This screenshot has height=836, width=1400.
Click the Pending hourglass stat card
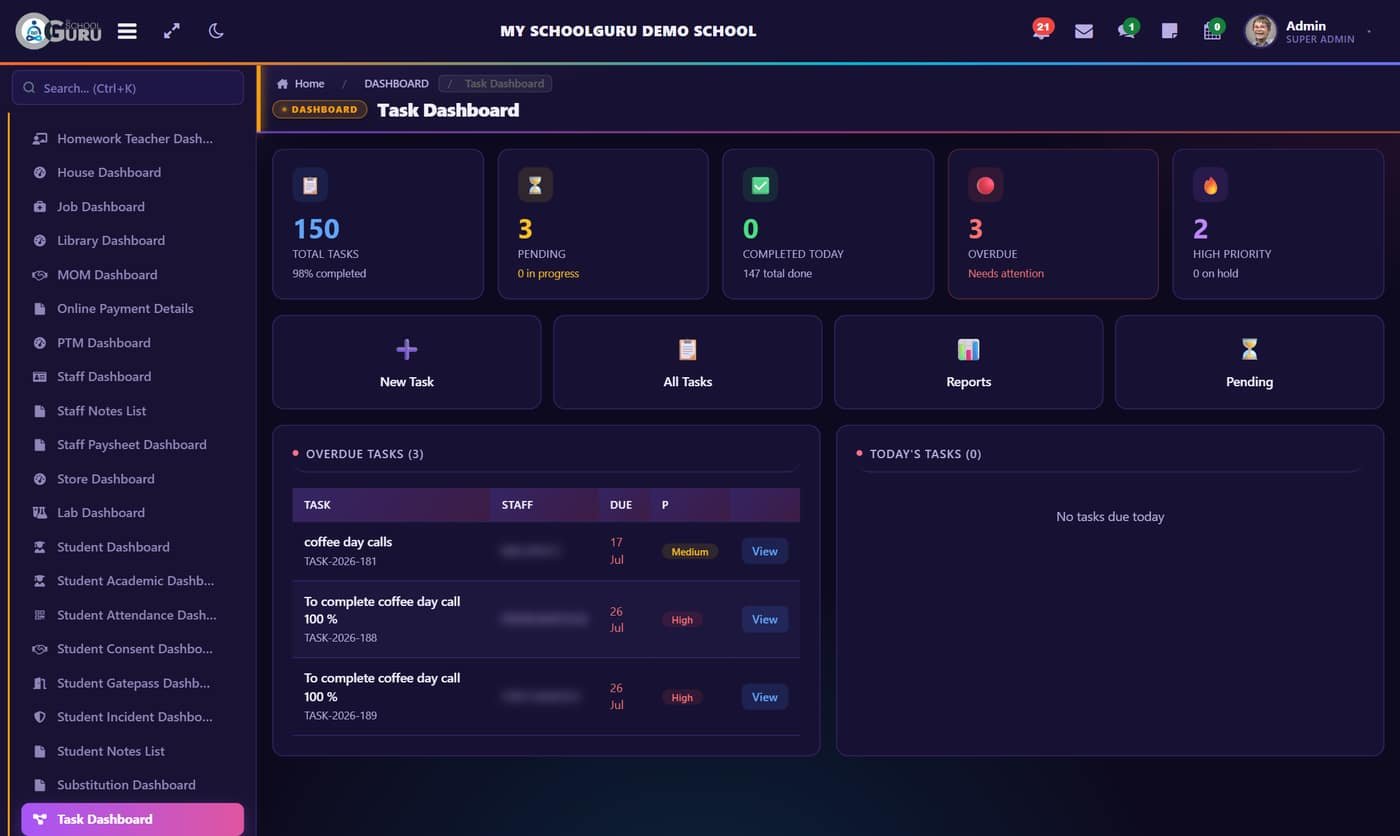coord(603,224)
